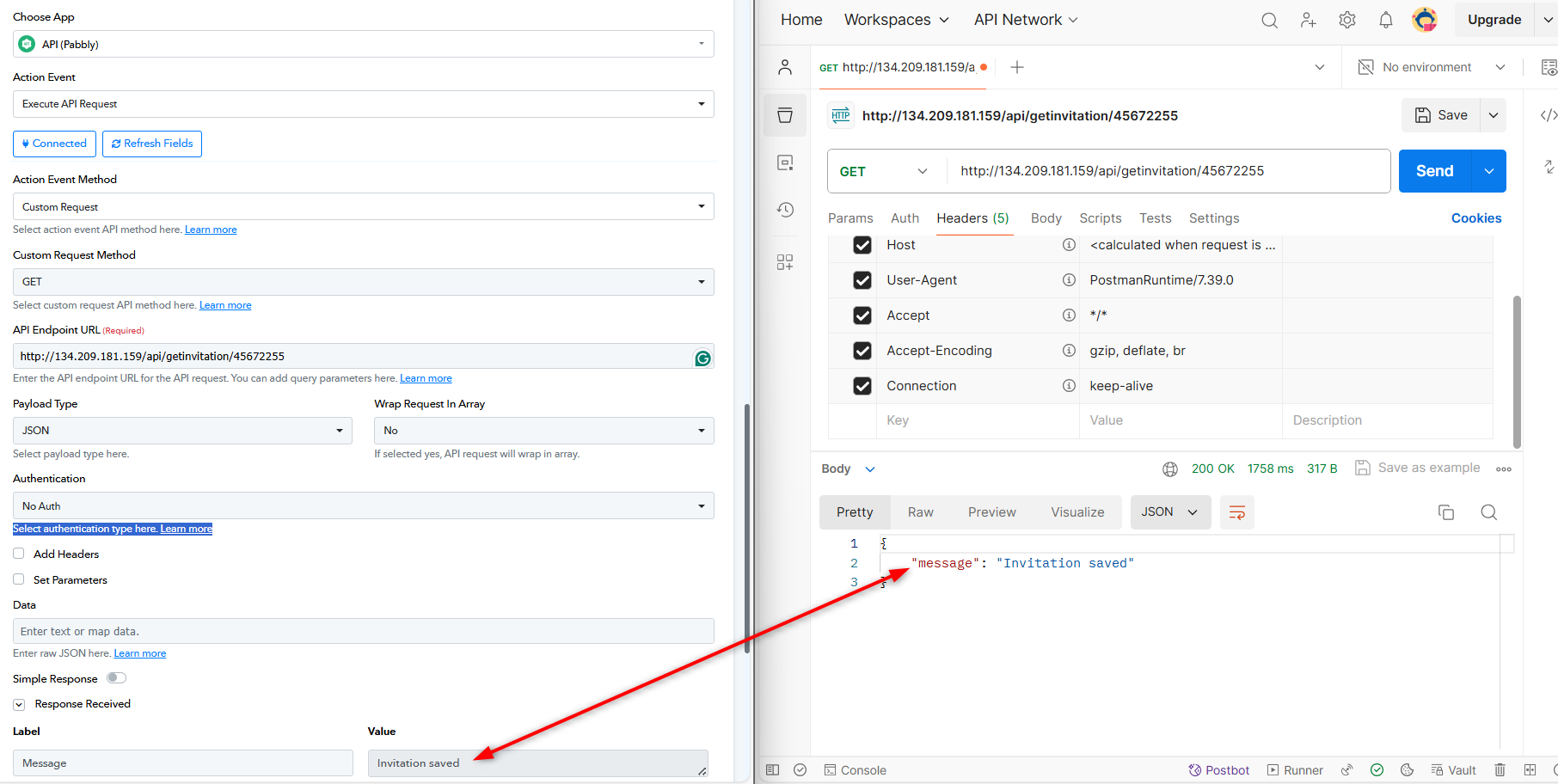This screenshot has width=1558, height=784.
Task: Expand the Save button dropdown arrow
Action: (1494, 115)
